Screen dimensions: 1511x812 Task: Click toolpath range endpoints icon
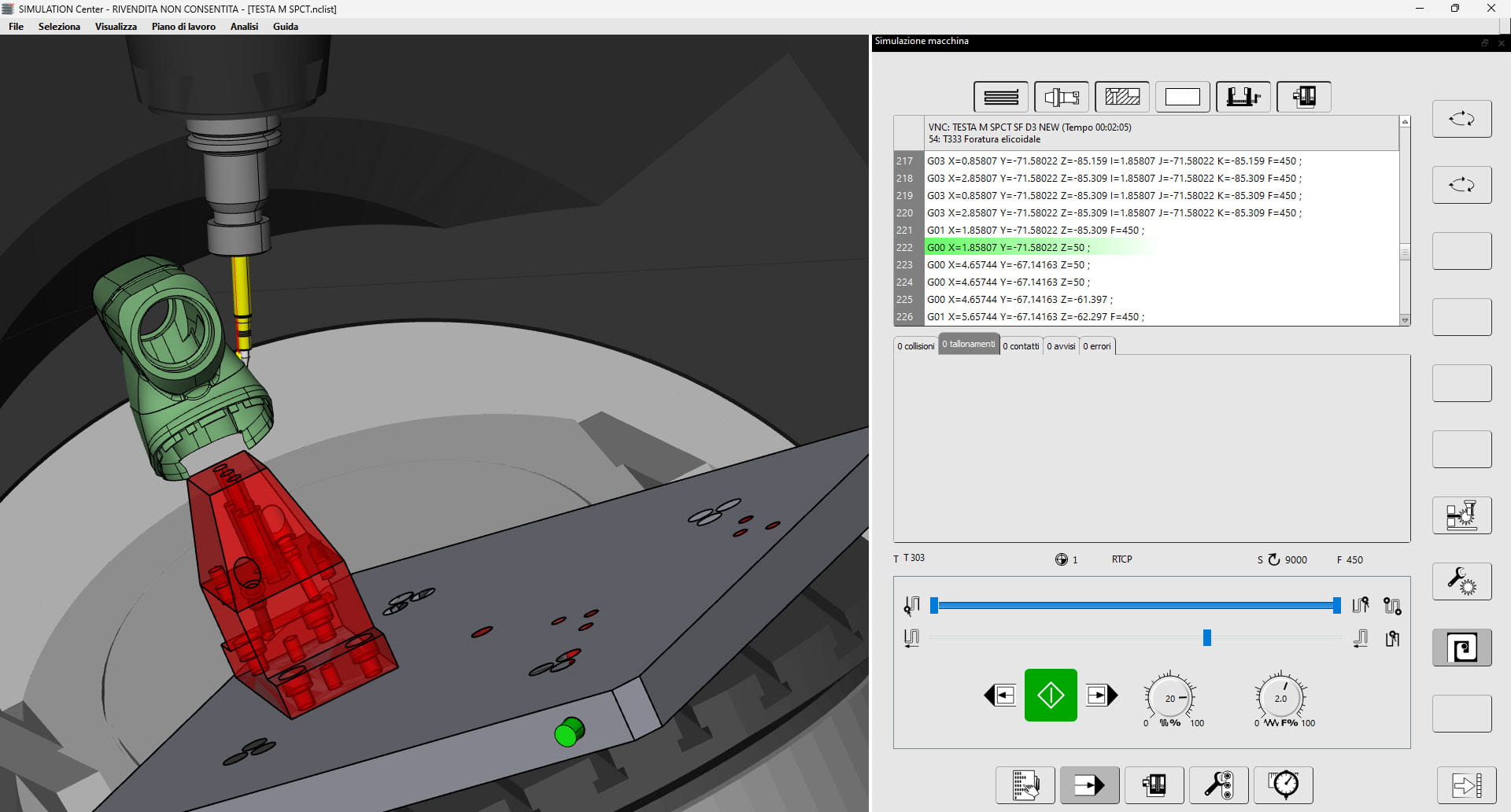click(1392, 606)
